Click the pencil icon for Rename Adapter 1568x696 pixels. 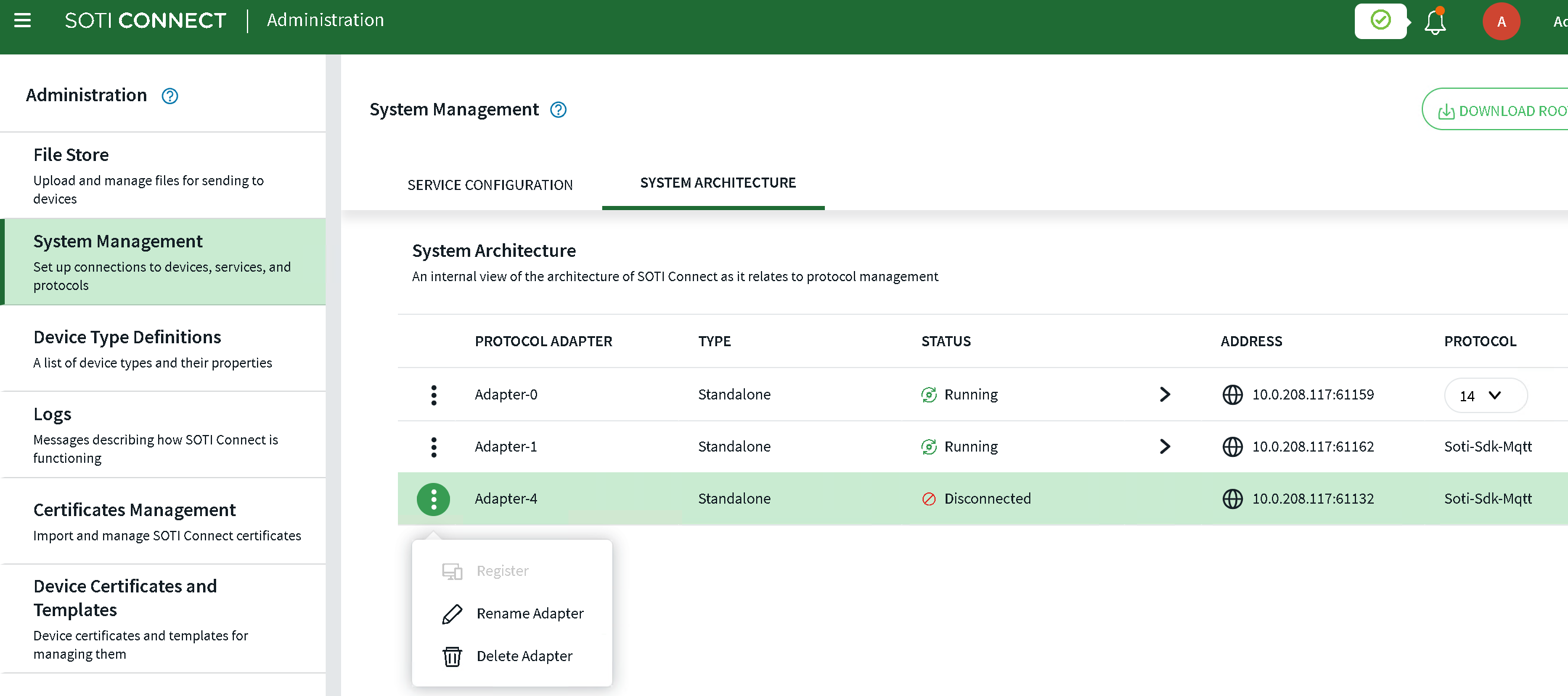pyautogui.click(x=452, y=614)
